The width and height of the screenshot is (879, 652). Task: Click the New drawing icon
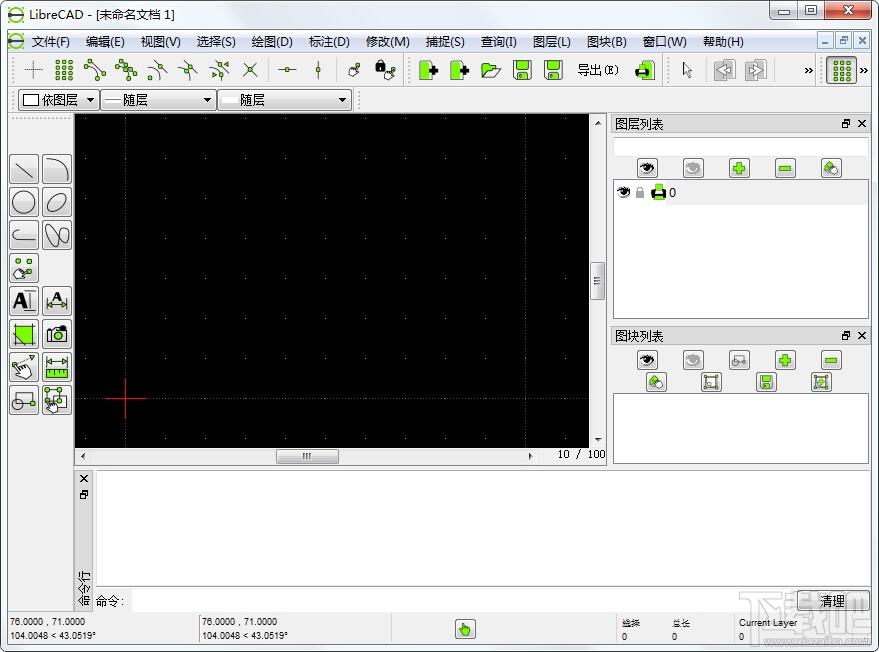[428, 70]
